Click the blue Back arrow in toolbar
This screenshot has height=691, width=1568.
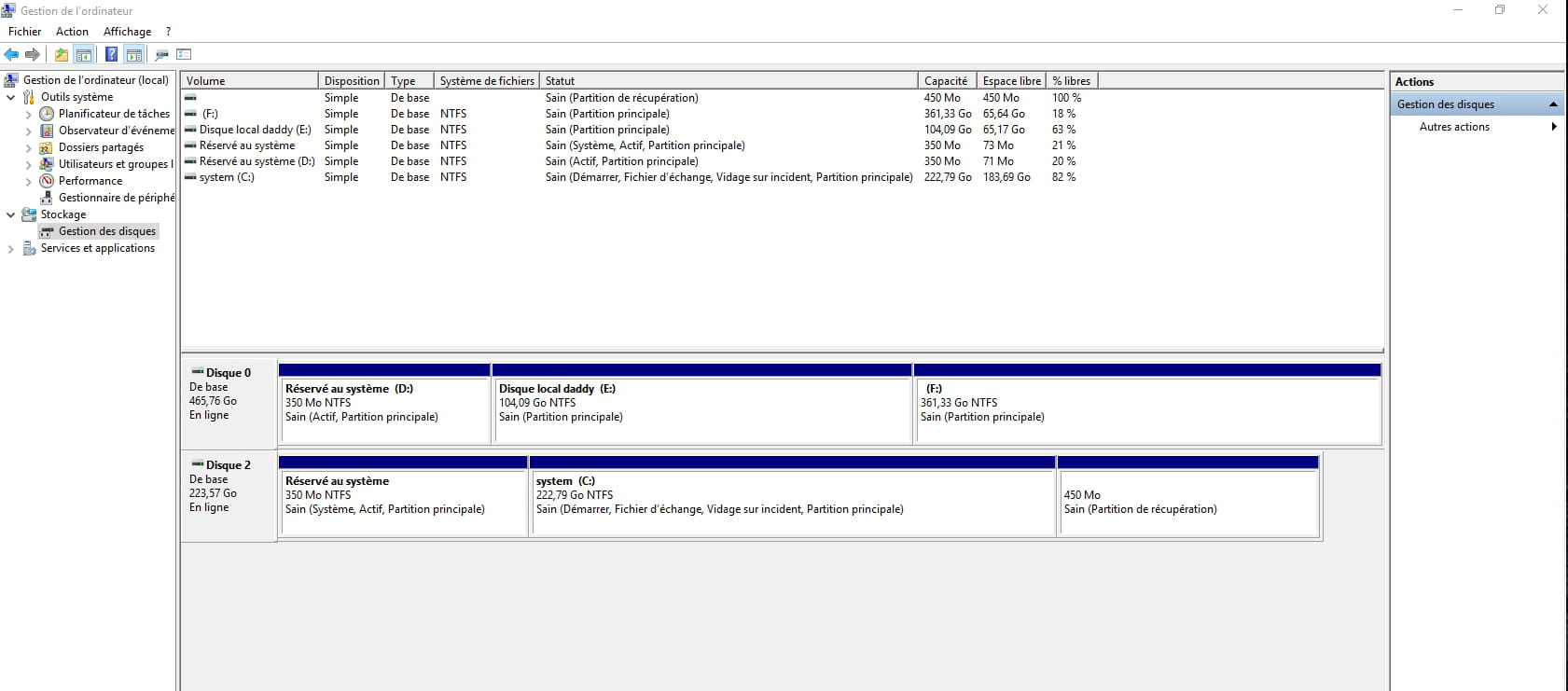[x=11, y=54]
